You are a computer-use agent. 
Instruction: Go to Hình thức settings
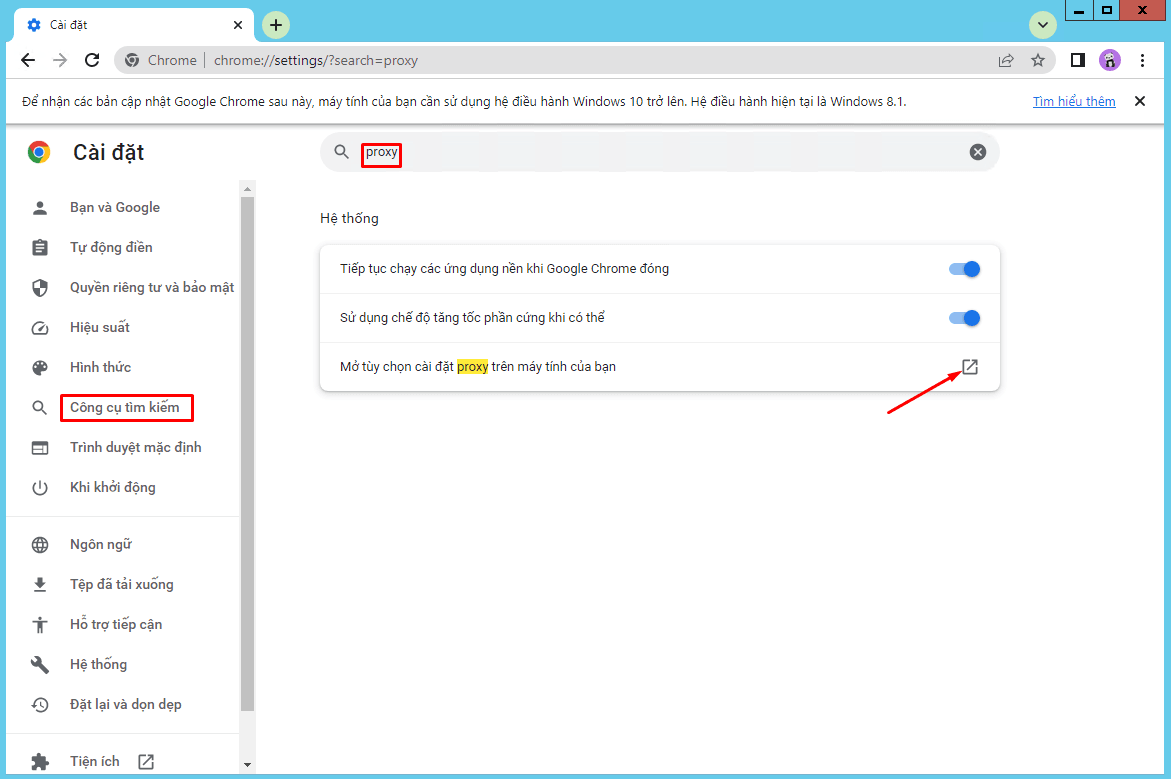101,367
